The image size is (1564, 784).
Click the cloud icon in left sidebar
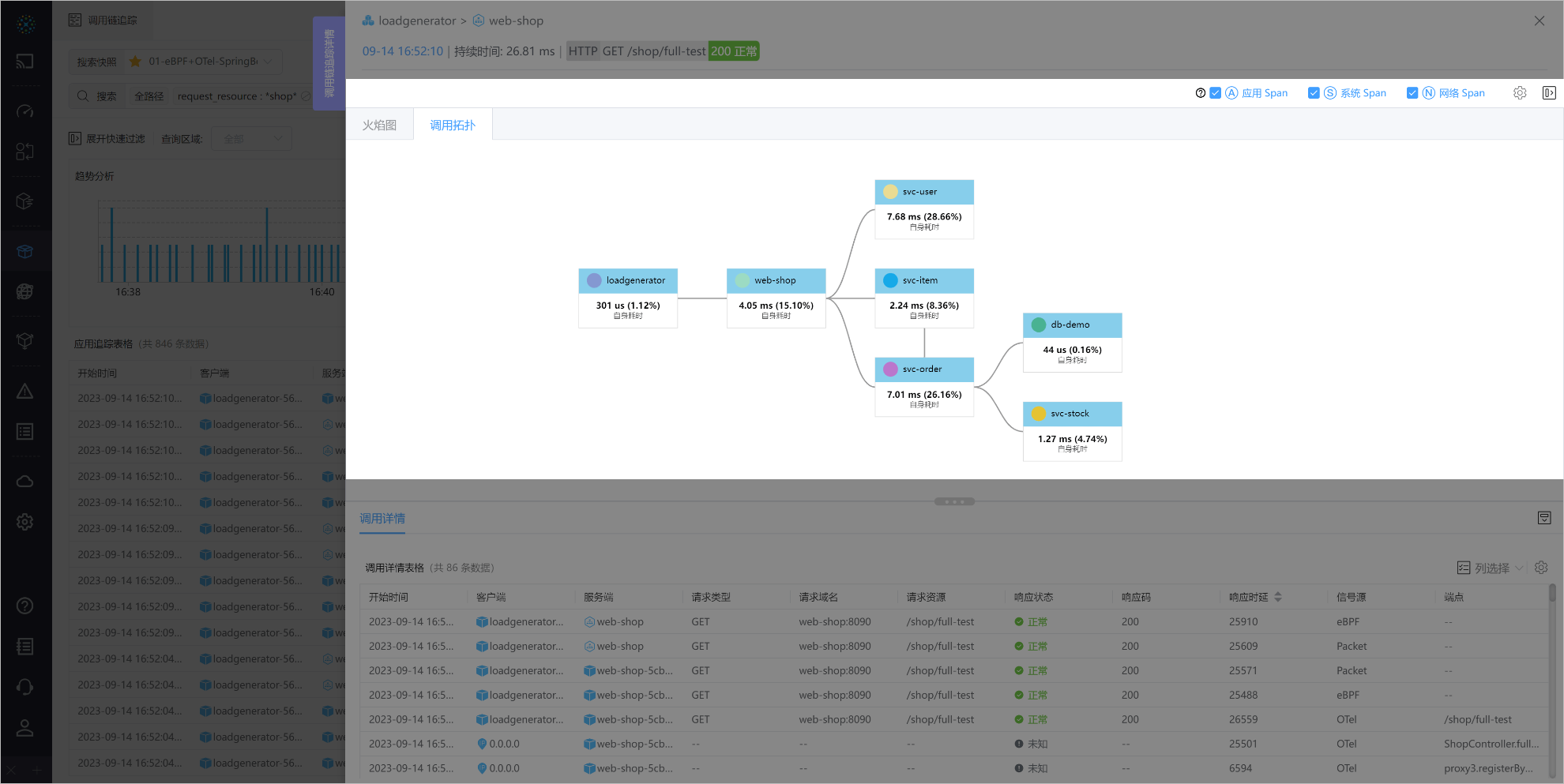pos(25,481)
